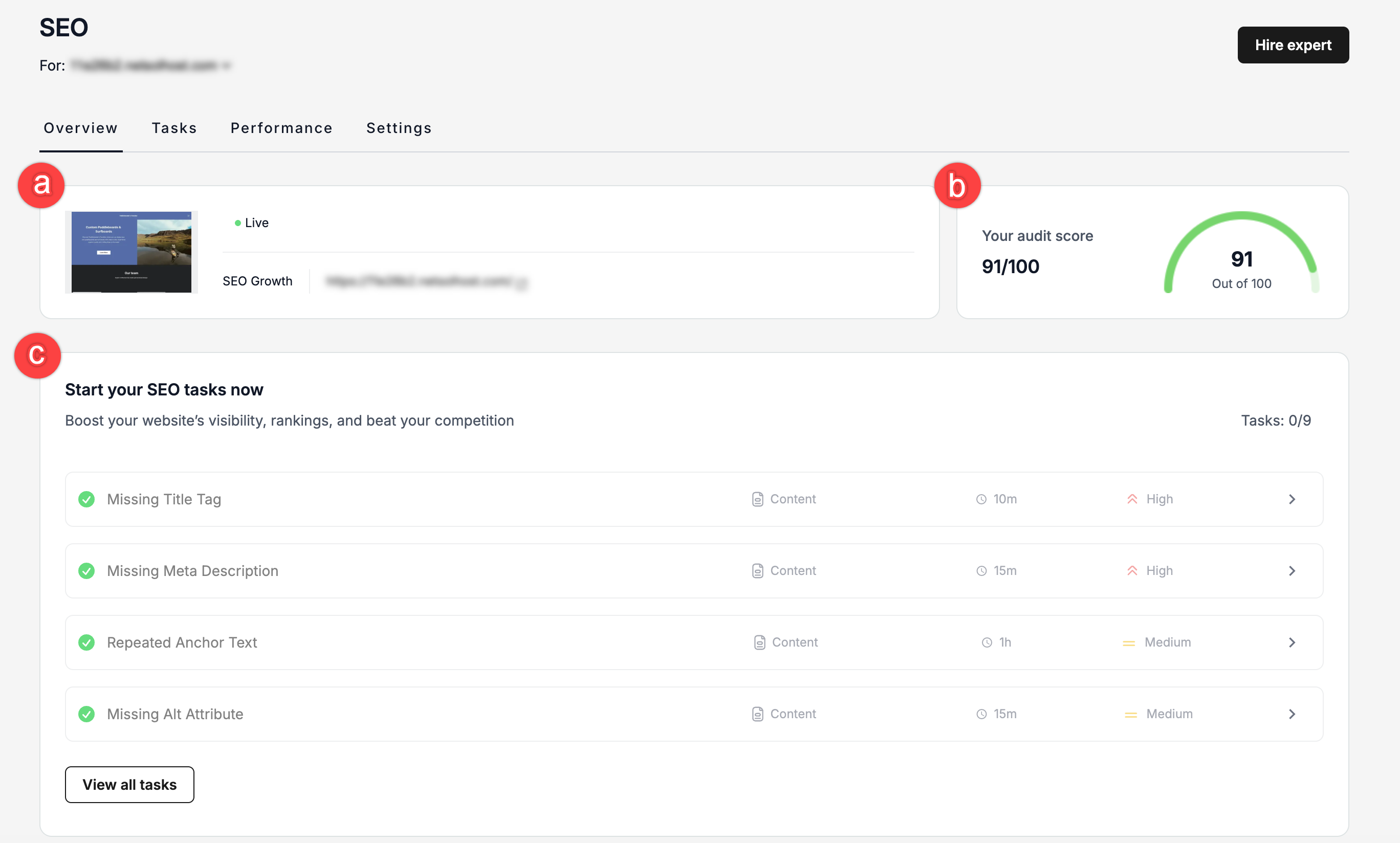Open the Missing Title Tag task

point(694,499)
